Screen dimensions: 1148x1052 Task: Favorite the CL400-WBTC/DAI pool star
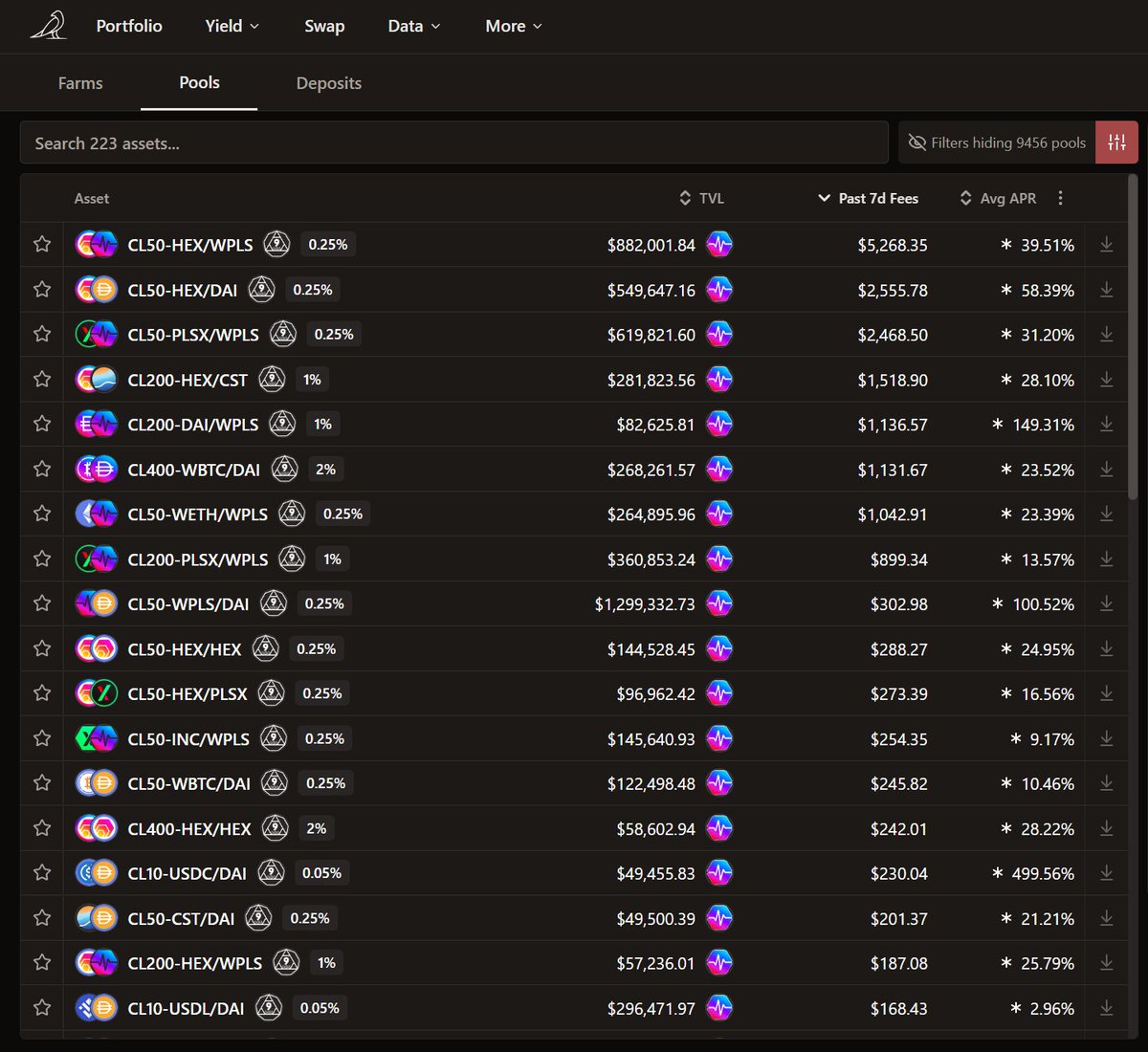42,470
